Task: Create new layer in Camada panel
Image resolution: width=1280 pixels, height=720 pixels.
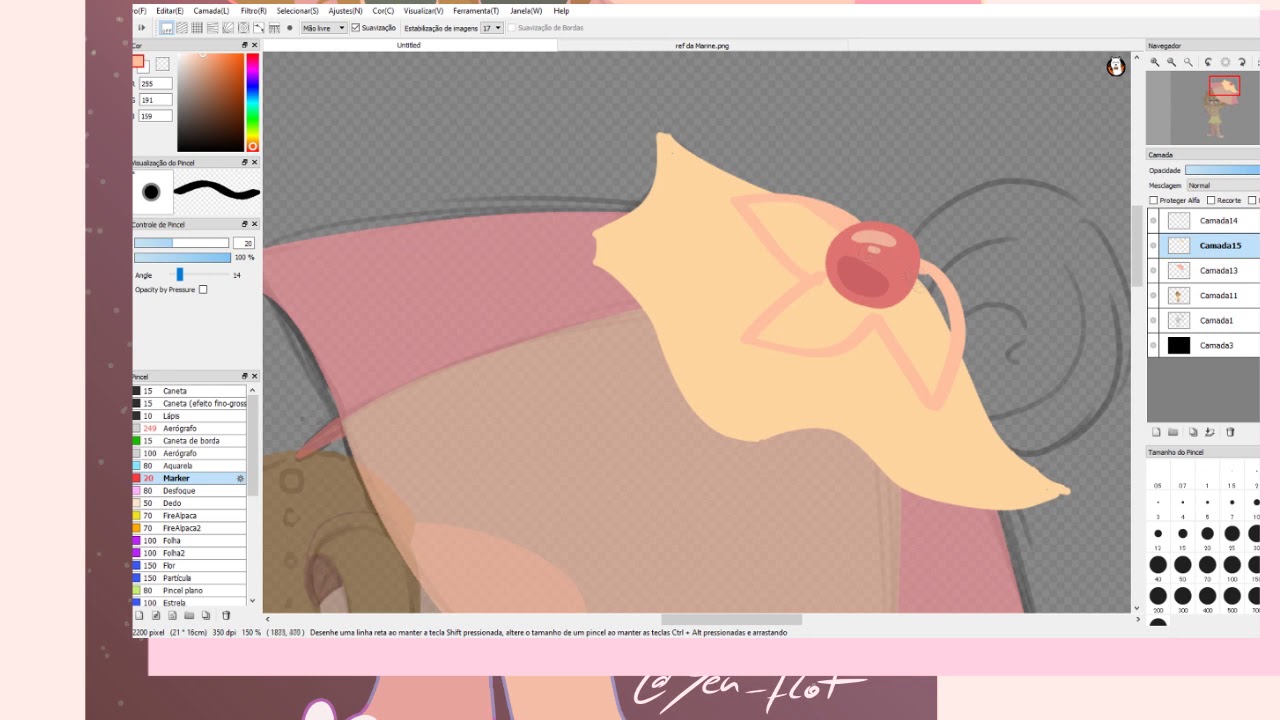Action: click(x=1156, y=432)
